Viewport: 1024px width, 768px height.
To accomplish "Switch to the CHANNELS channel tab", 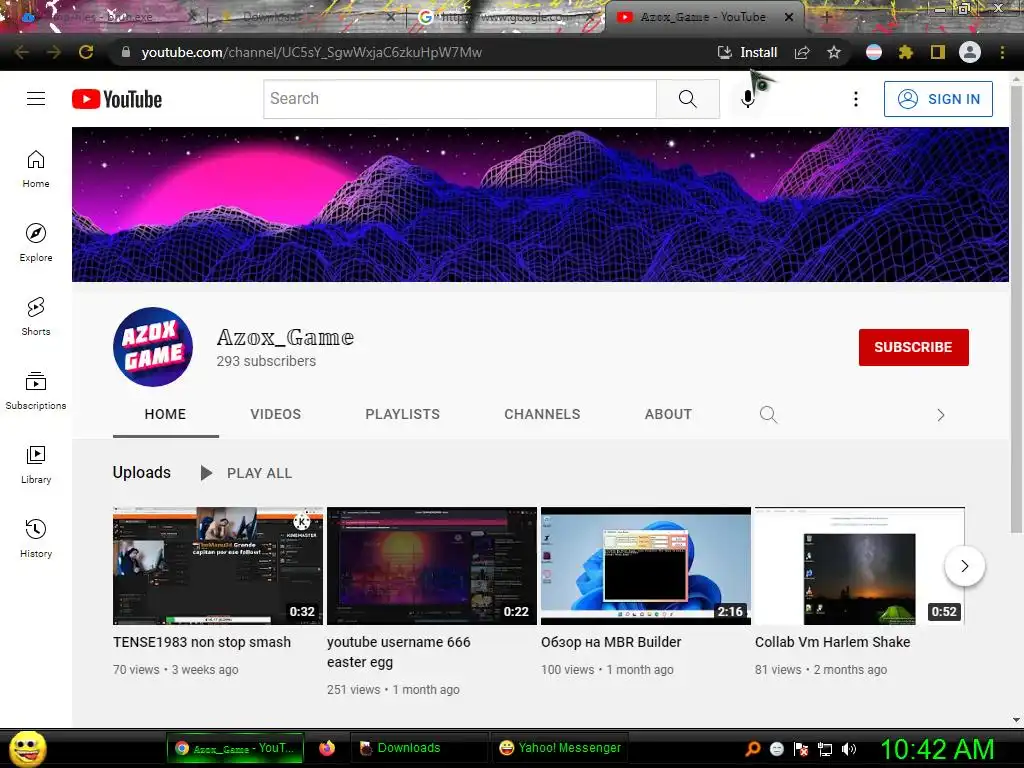I will tap(542, 414).
